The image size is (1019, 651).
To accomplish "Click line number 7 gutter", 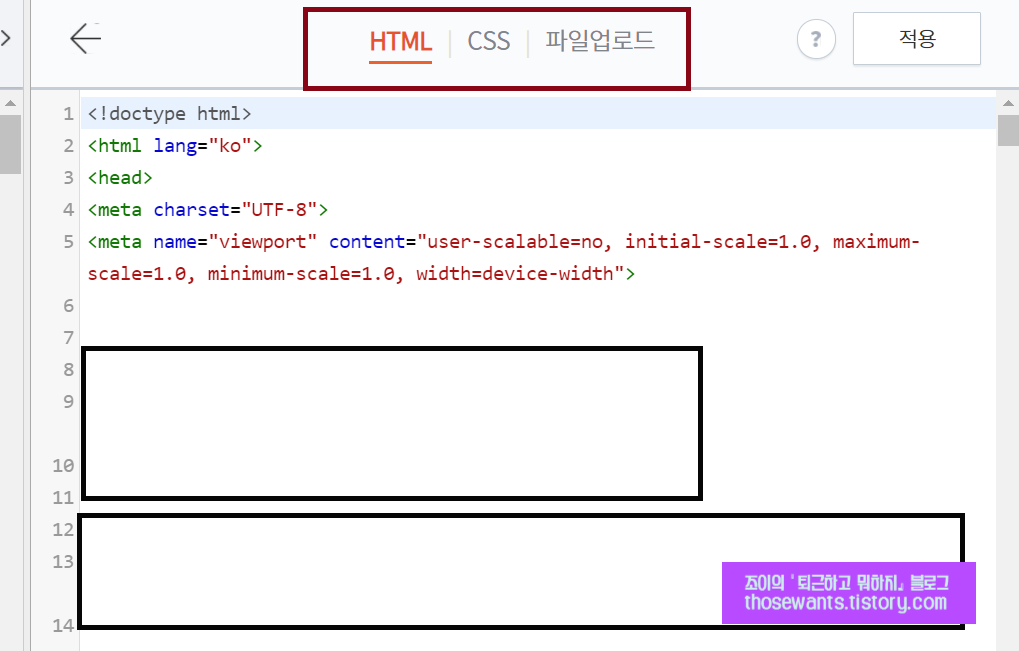I will pos(67,337).
